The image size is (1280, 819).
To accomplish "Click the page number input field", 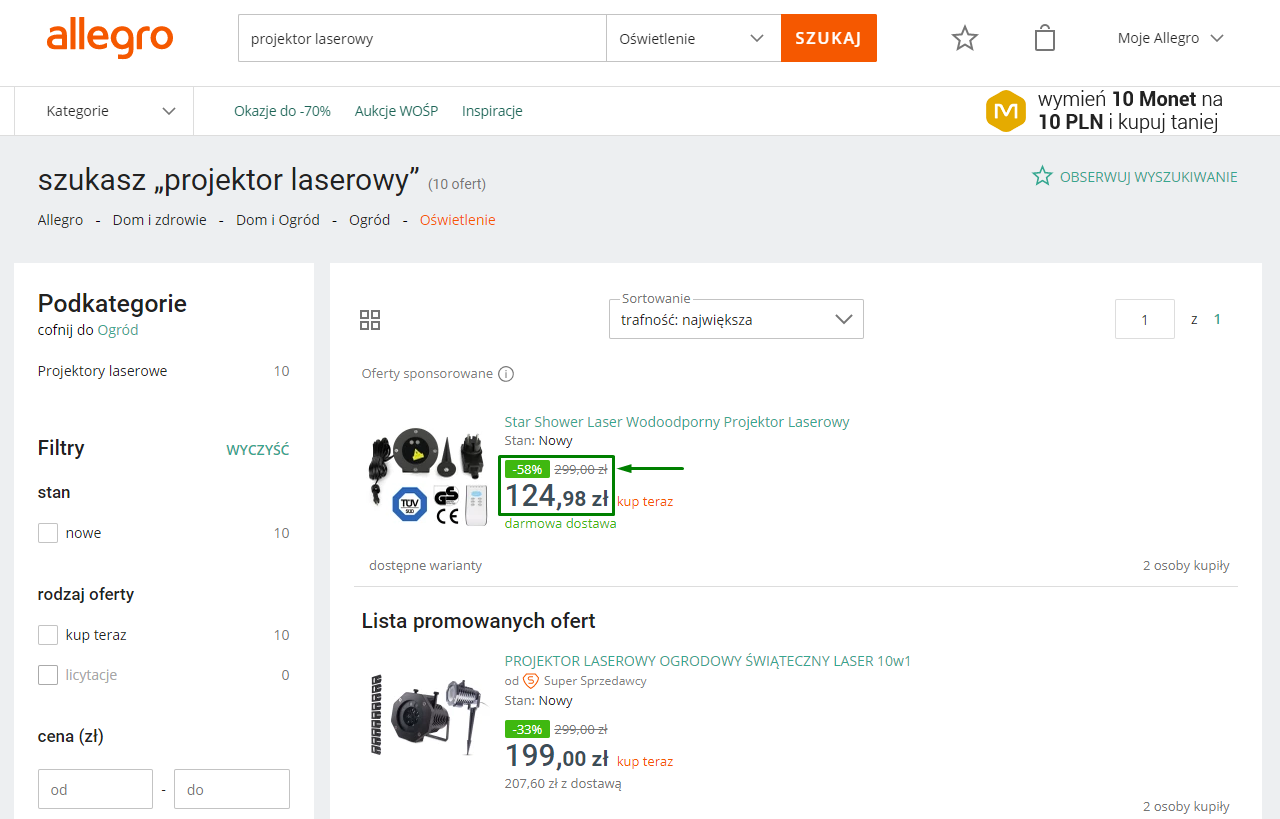I will [x=1145, y=319].
